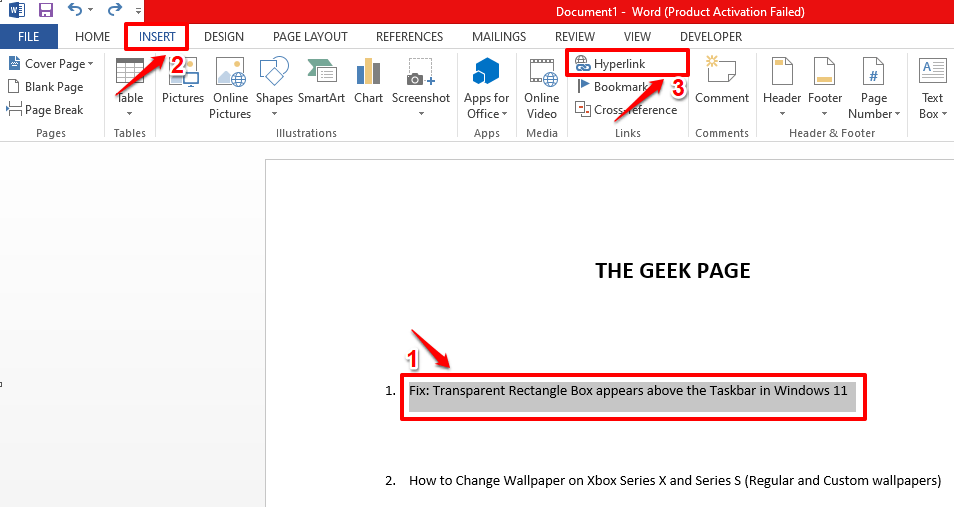The width and height of the screenshot is (954, 507).
Task: Click the highlighted Transparent Rectangle Box list line
Action: [x=628, y=391]
